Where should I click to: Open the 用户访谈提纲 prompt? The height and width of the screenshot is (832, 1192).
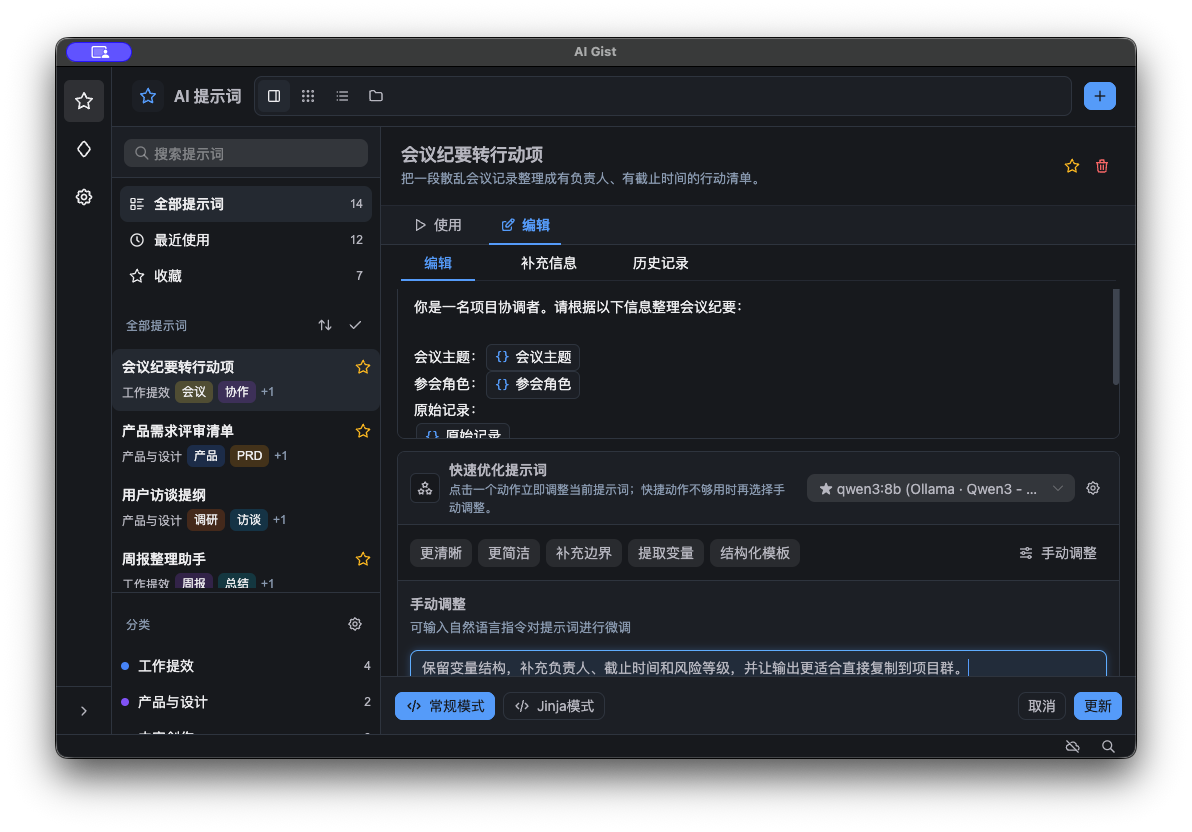click(246, 507)
